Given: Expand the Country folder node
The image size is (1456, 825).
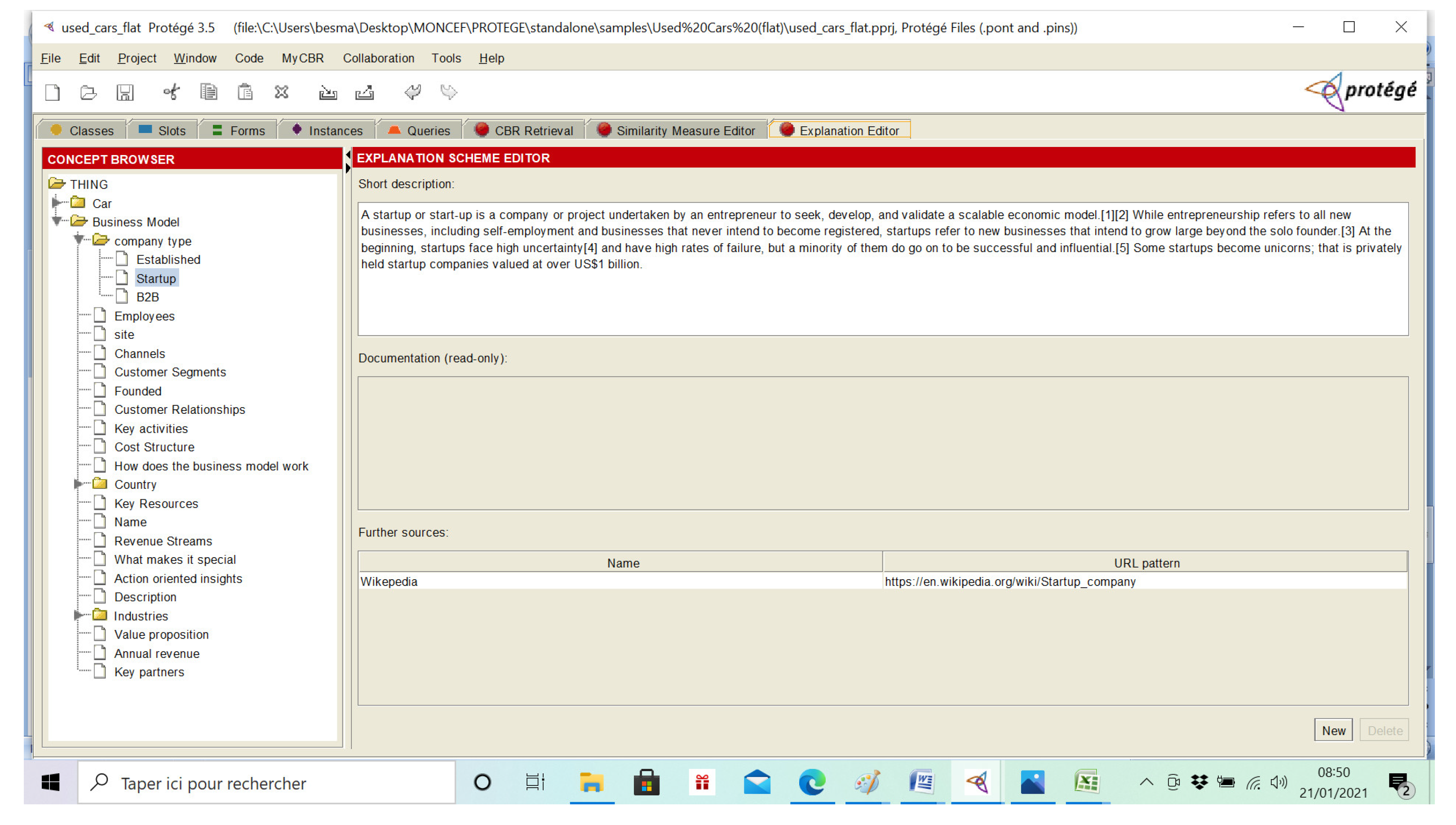Looking at the screenshot, I should (79, 484).
